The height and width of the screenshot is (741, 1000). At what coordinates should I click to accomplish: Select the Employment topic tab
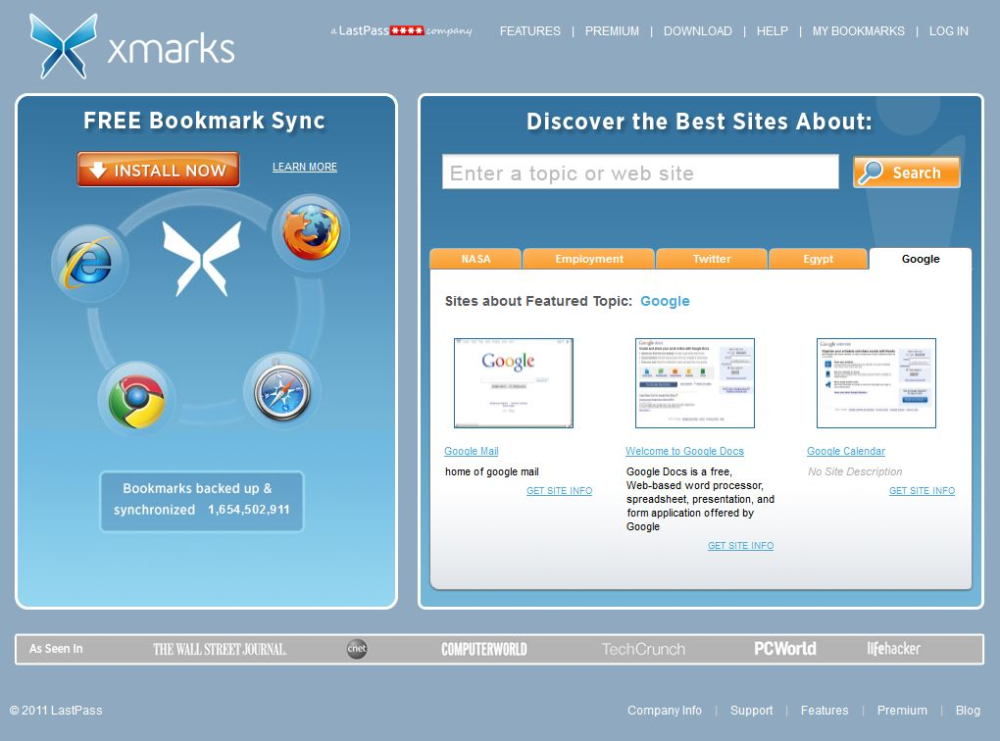(x=589, y=259)
